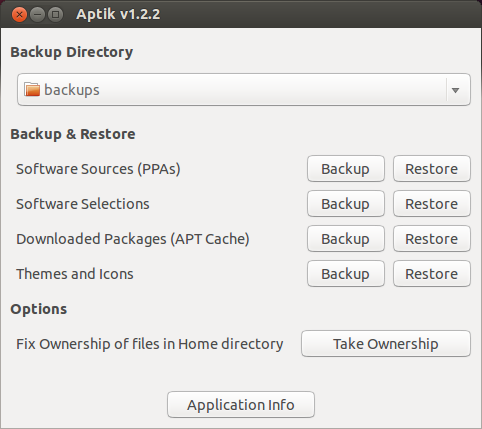The width and height of the screenshot is (482, 429).
Task: Click the Software Sources (PPAs) label
Action: coord(98,169)
